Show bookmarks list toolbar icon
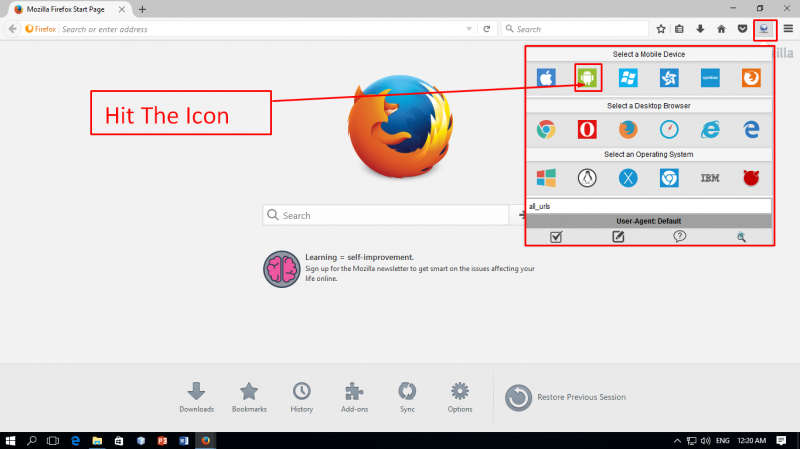800x449 pixels. [x=679, y=29]
